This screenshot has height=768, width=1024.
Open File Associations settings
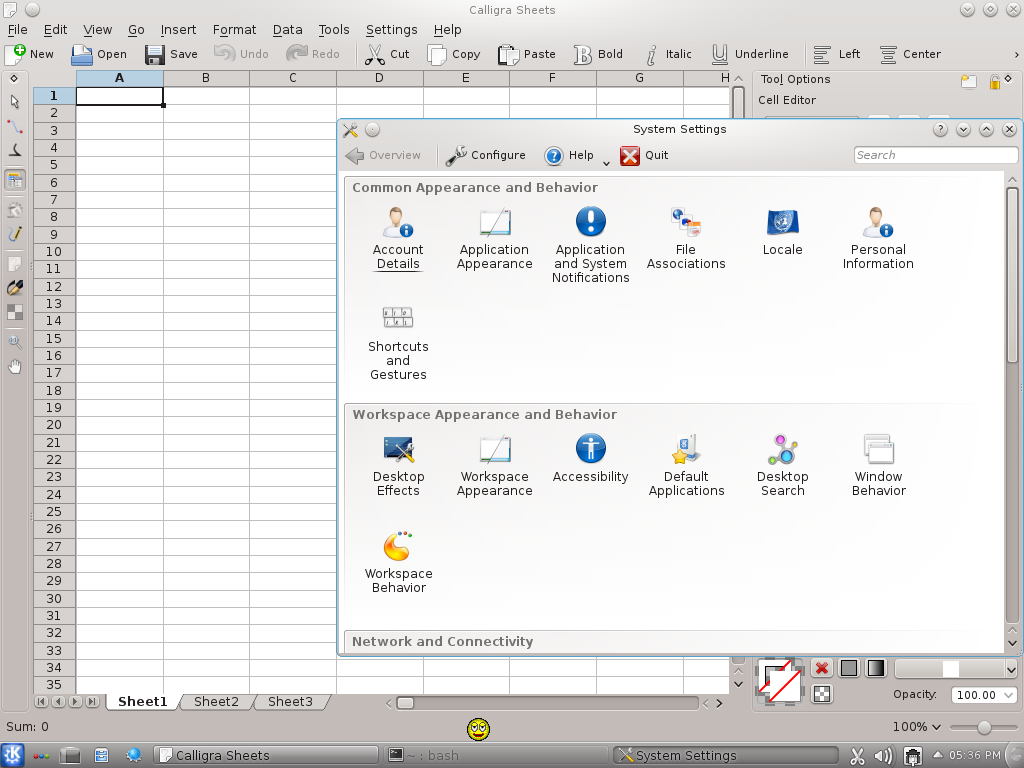click(686, 238)
